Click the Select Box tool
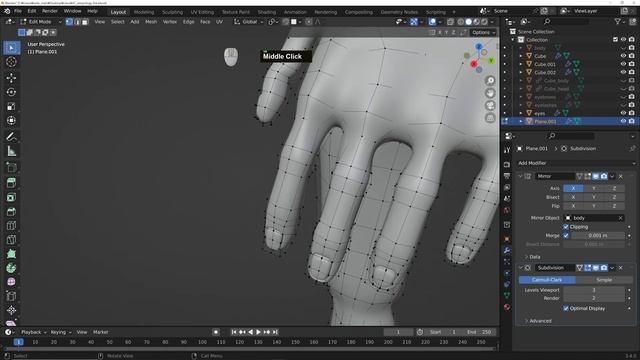Viewport: 640px width, 360px height. [x=11, y=48]
